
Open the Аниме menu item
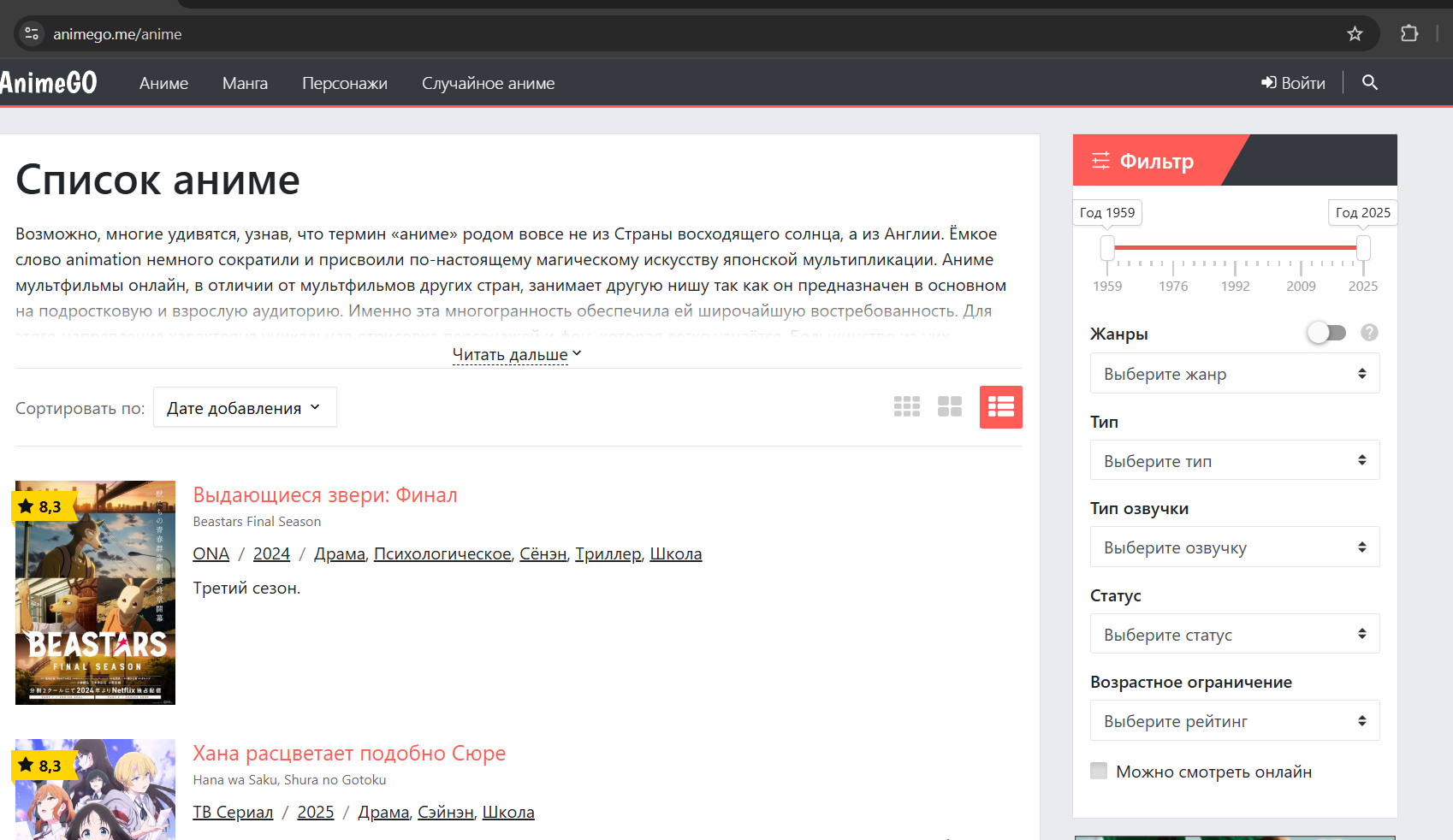click(x=163, y=83)
